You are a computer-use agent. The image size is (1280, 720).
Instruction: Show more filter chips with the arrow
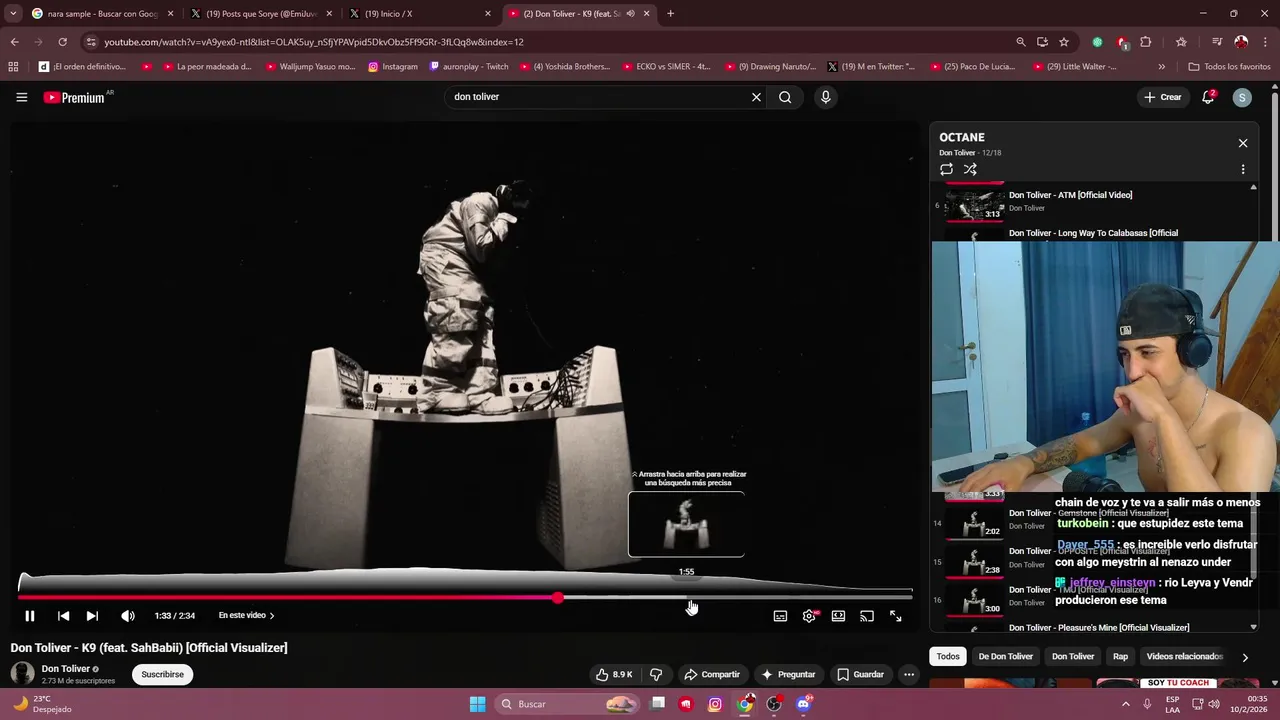tap(1245, 657)
